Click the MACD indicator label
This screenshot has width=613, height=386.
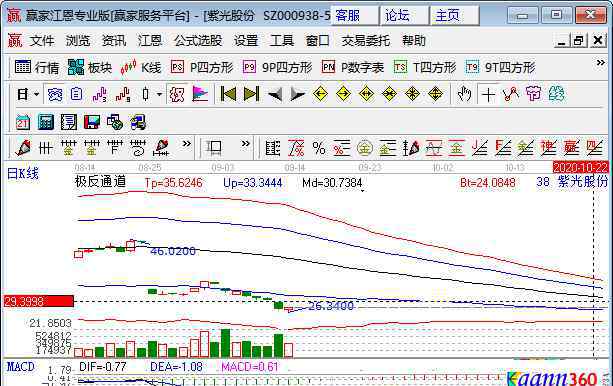(x=21, y=367)
